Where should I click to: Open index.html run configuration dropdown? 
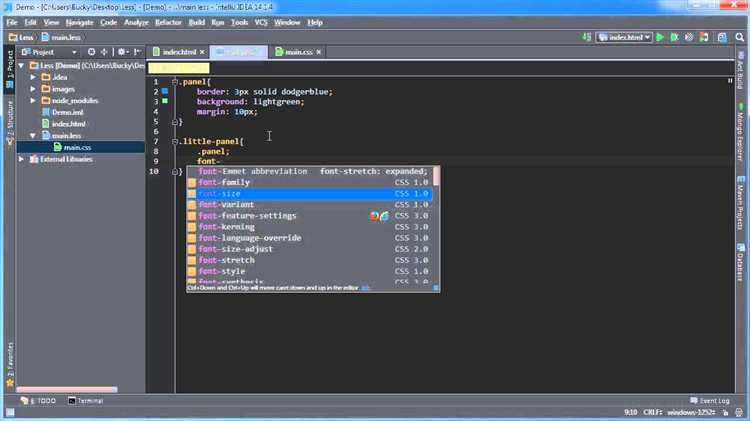pos(623,37)
